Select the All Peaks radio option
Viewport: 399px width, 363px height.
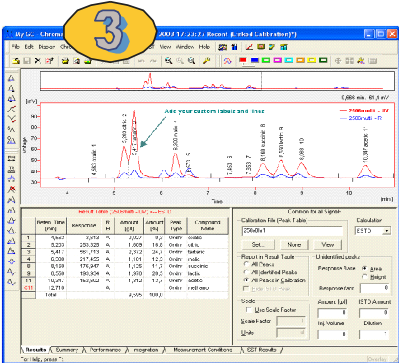(260, 264)
